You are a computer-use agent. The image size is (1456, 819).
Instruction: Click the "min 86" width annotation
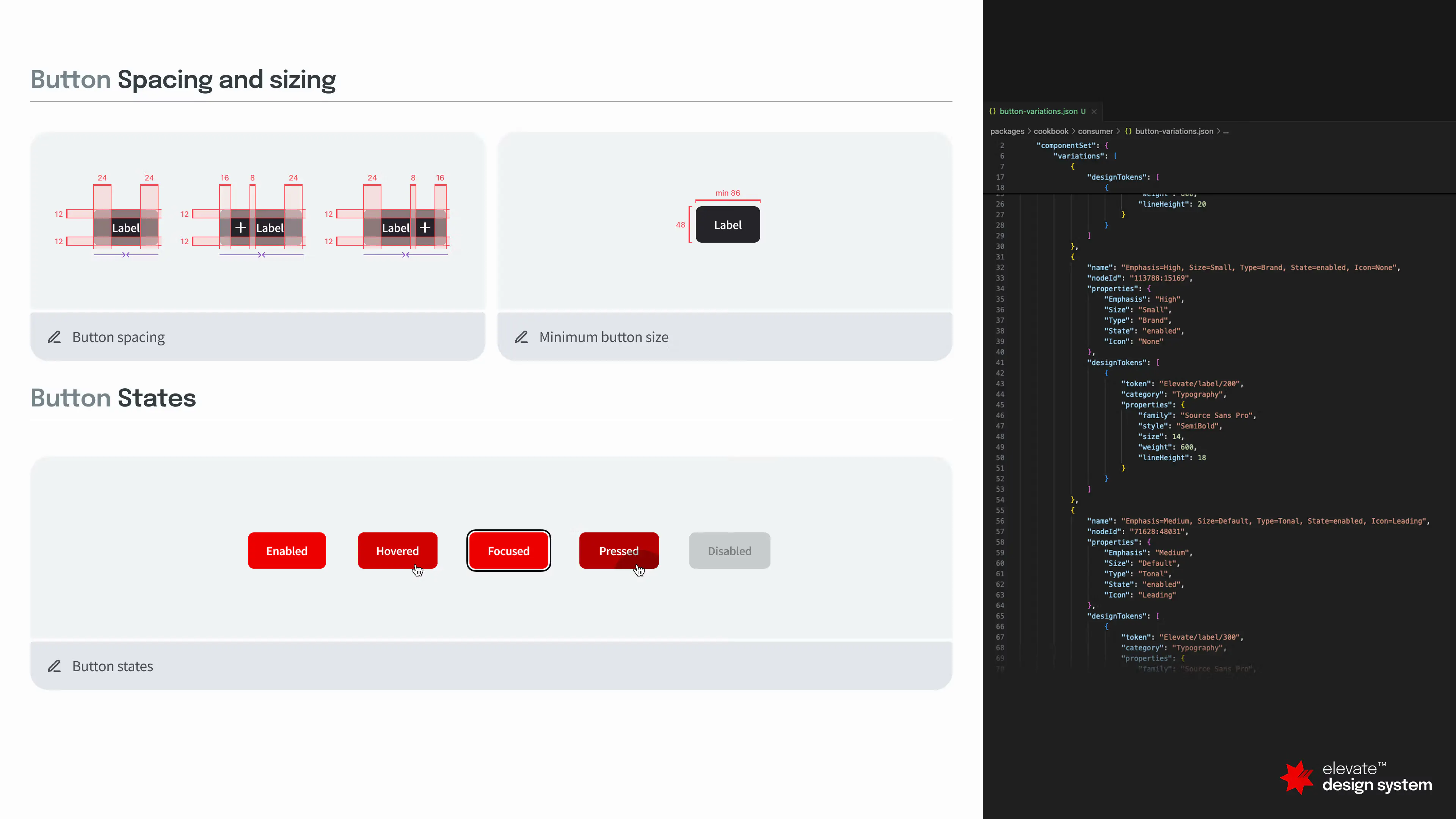728,193
